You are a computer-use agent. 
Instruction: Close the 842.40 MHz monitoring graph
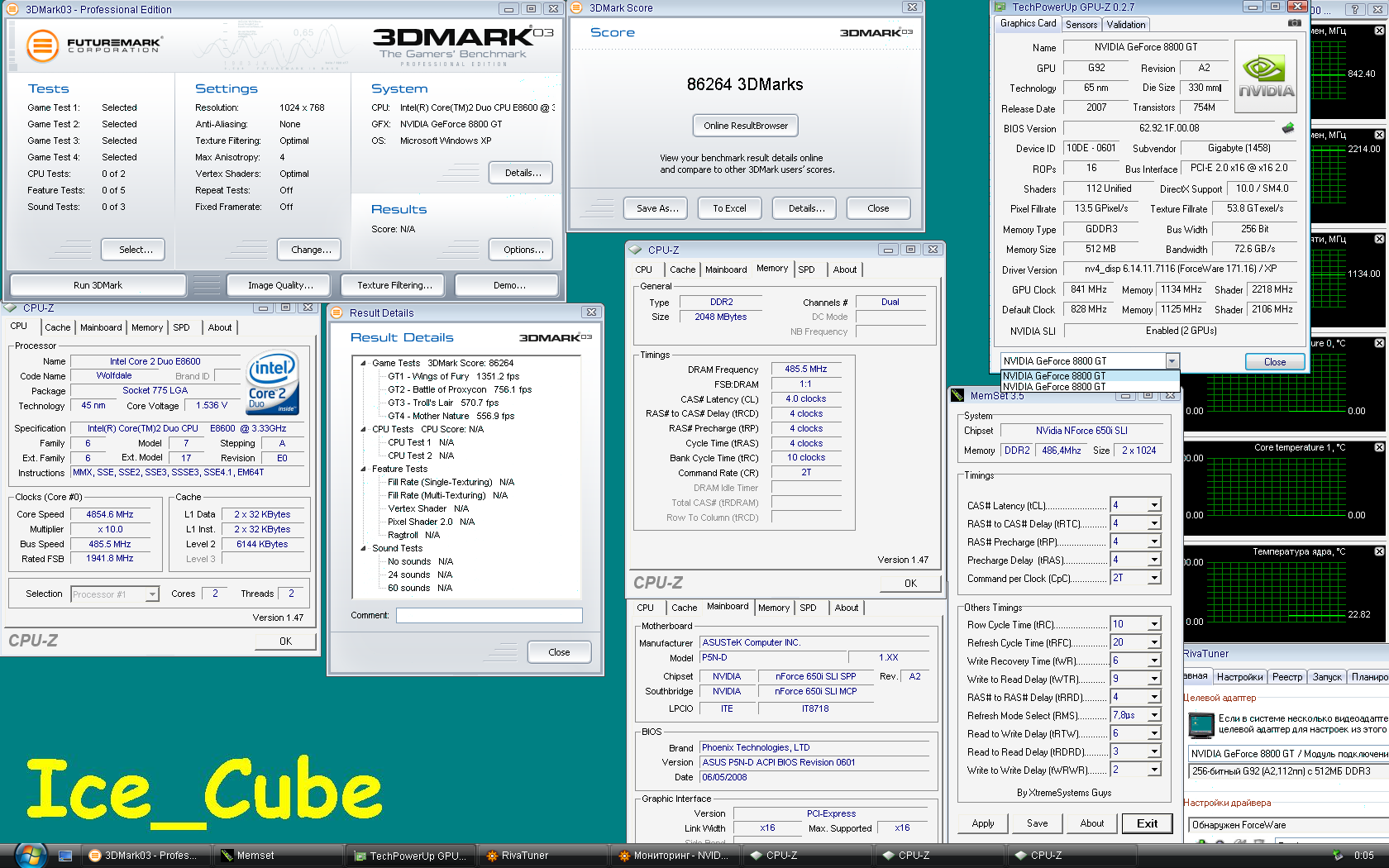tap(1379, 31)
